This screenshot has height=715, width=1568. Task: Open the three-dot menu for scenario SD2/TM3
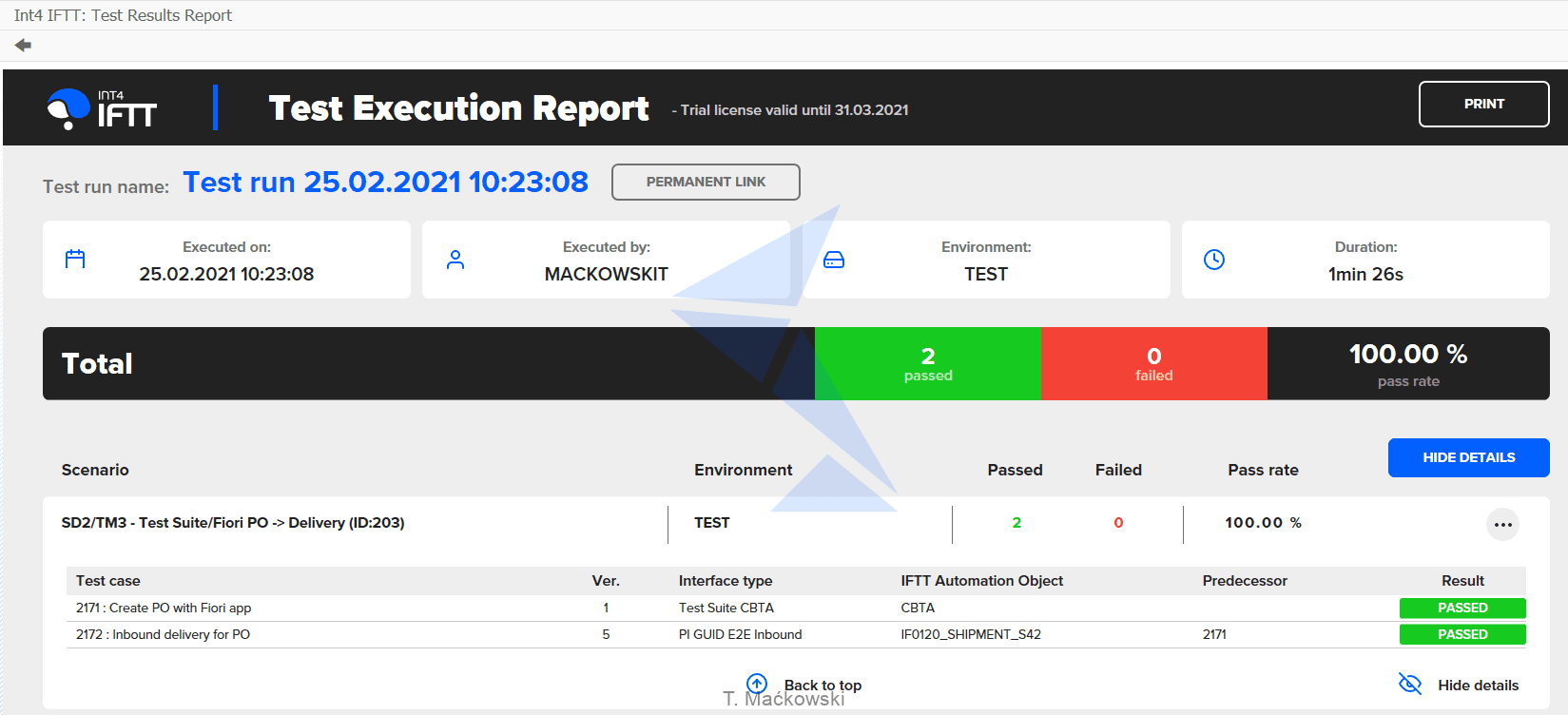[x=1502, y=524]
